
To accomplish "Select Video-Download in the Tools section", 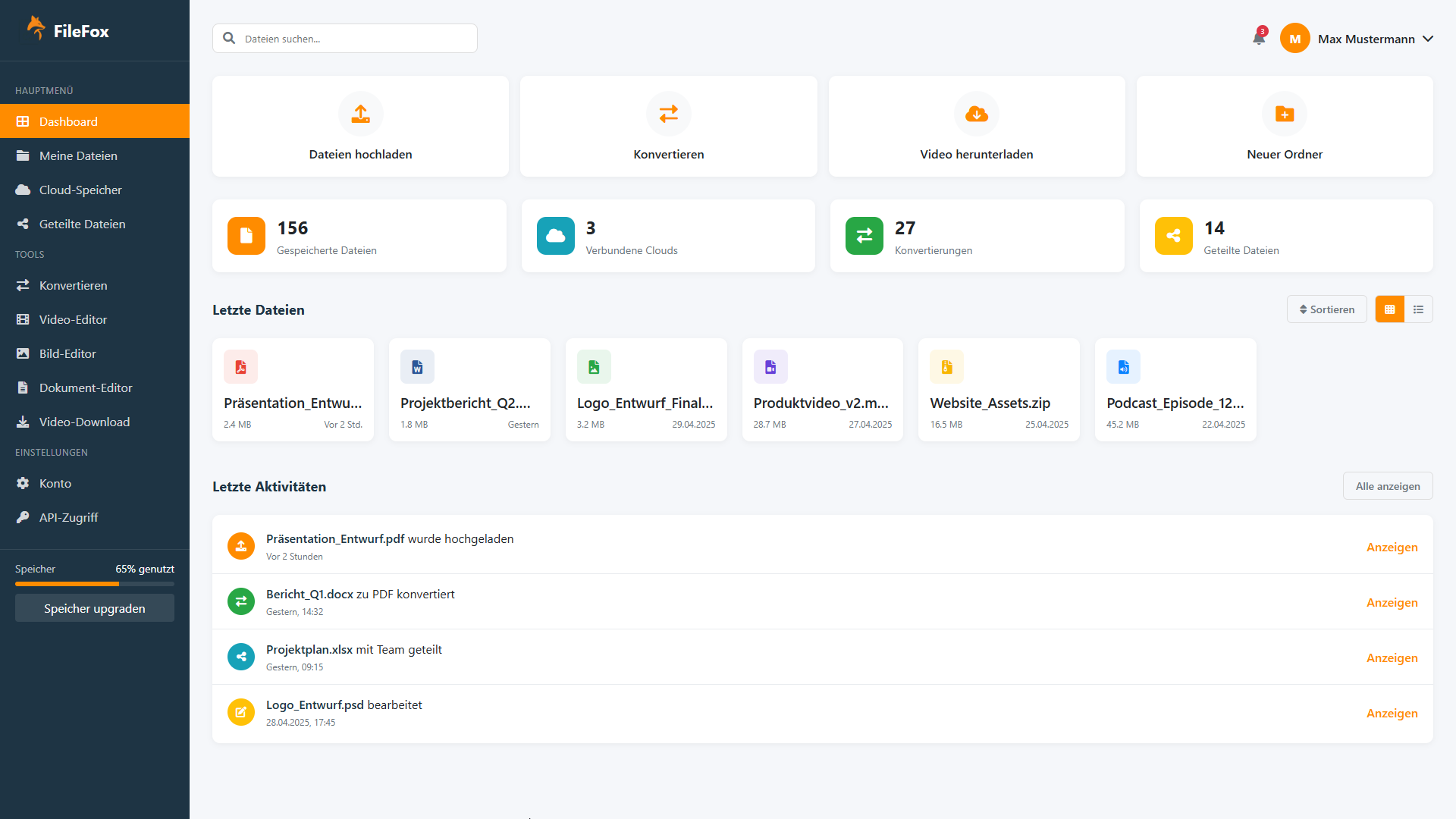I will point(84,422).
